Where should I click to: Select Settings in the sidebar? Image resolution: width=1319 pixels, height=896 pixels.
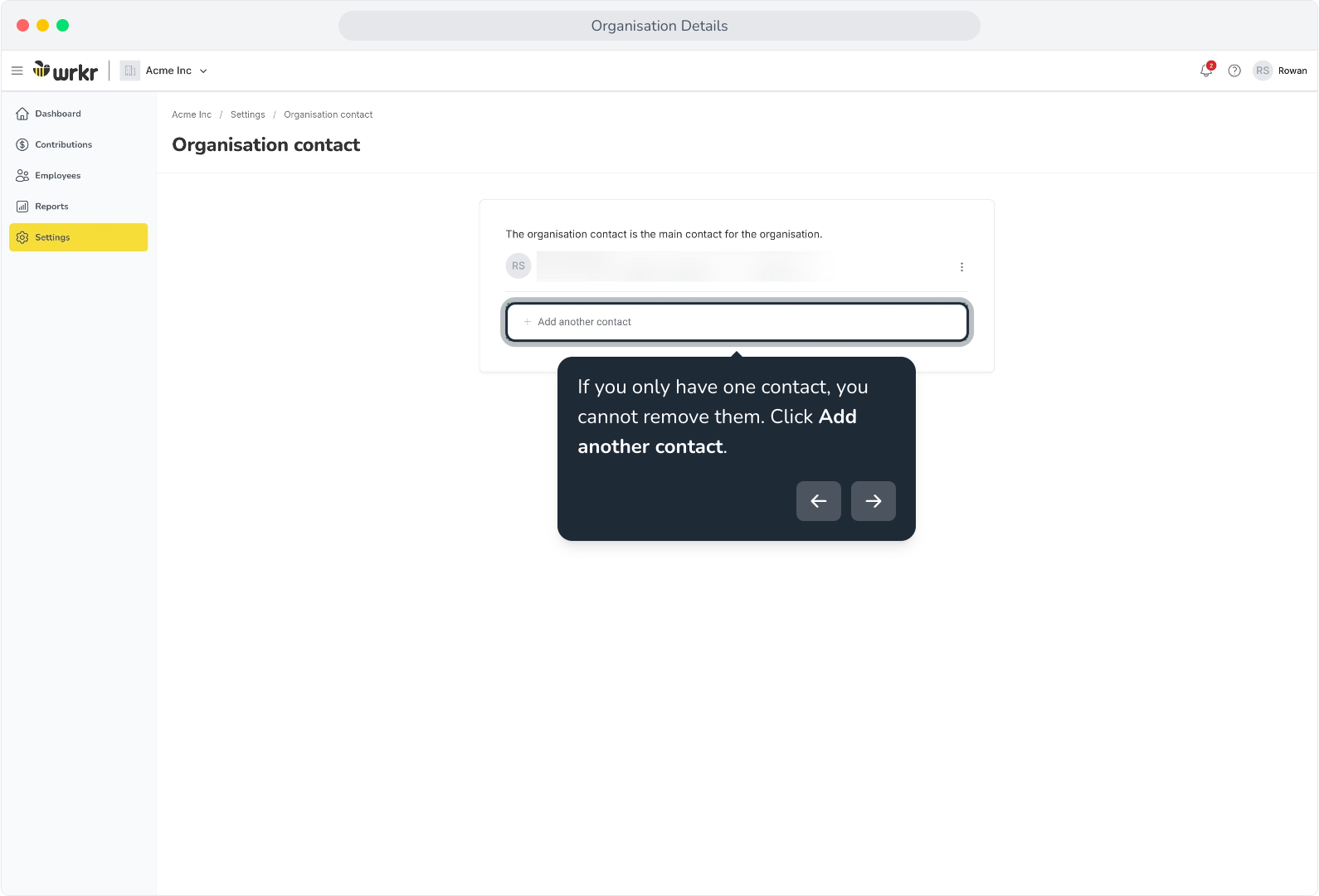coord(79,237)
